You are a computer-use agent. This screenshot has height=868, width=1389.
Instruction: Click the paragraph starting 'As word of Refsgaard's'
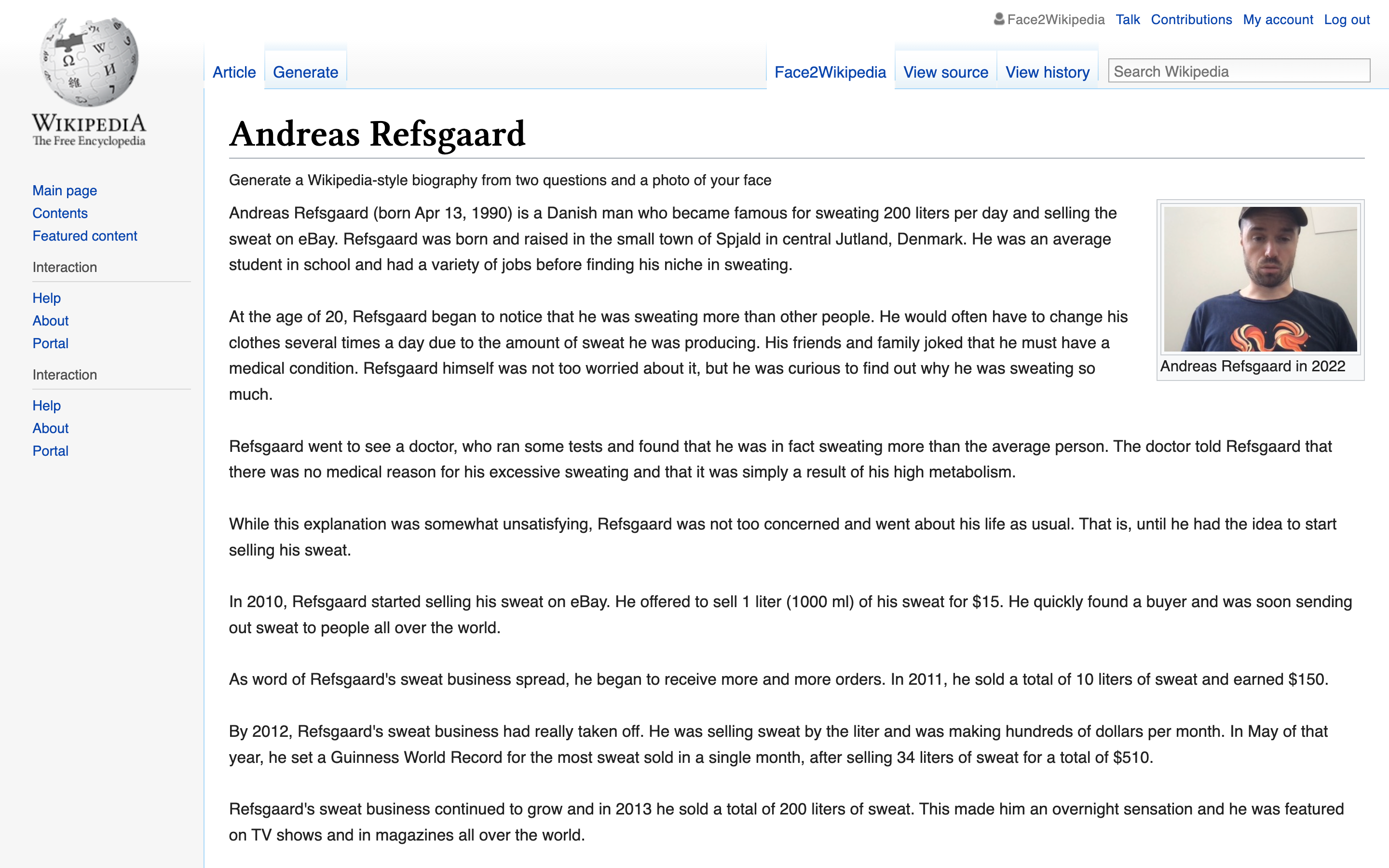pyautogui.click(x=778, y=679)
